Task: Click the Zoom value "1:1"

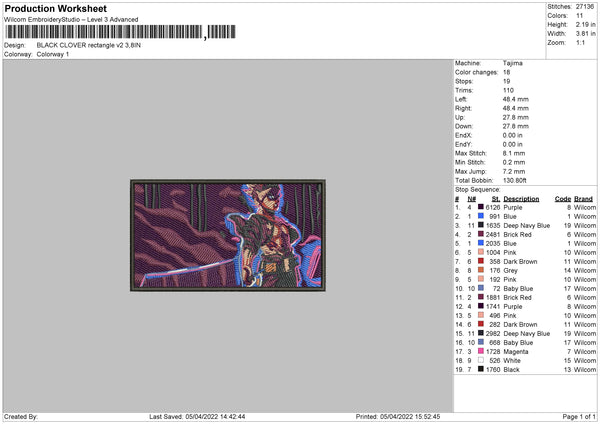Action: coord(580,42)
